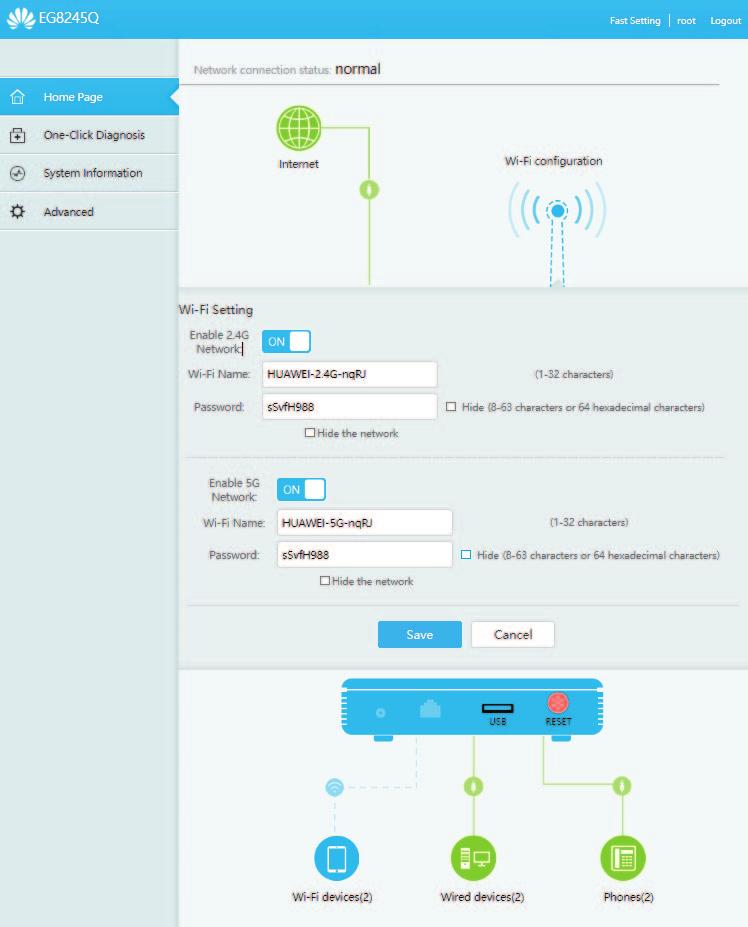Click the EG8245Q model name

(x=69, y=18)
